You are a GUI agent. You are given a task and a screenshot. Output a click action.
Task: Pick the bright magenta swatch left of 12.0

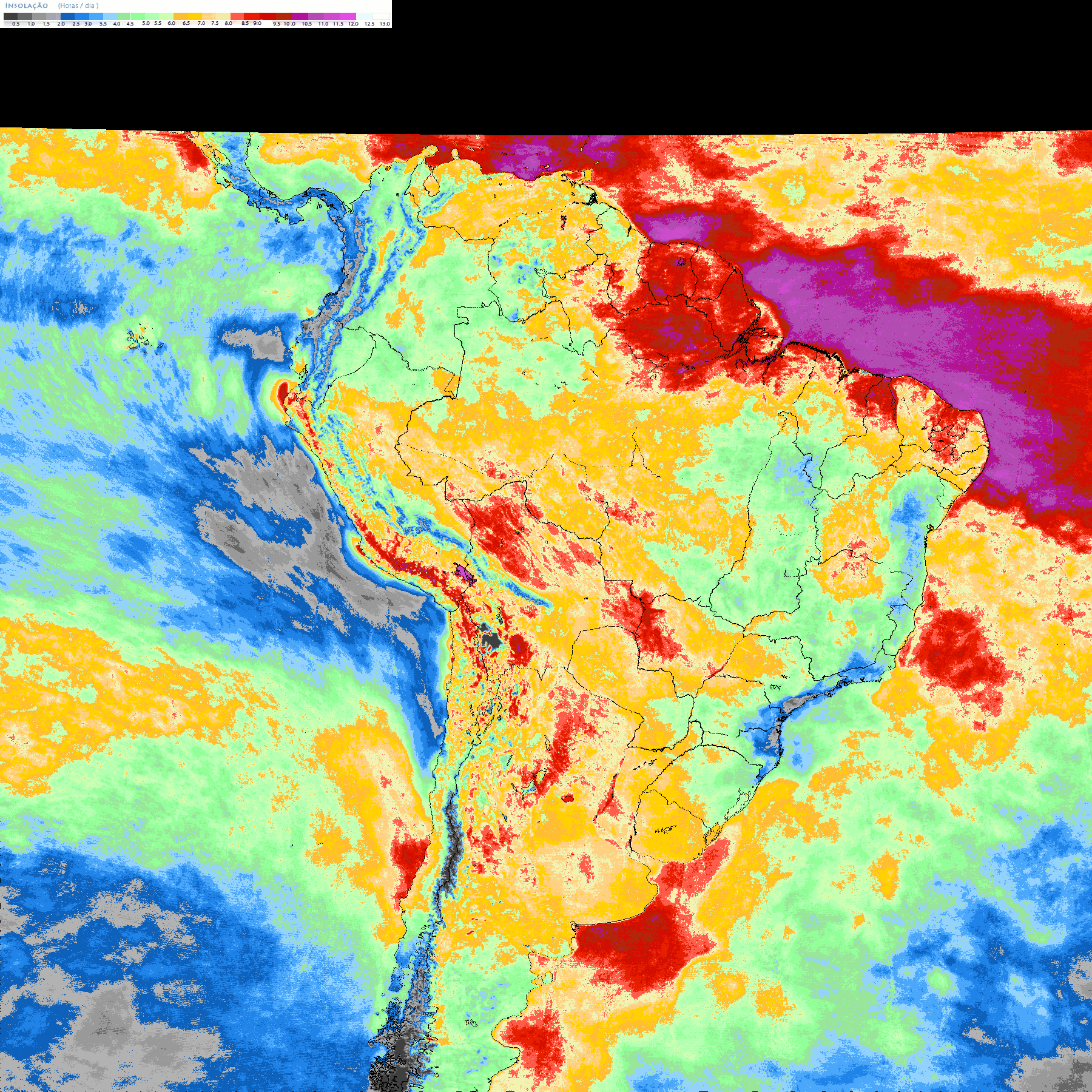[x=348, y=16]
